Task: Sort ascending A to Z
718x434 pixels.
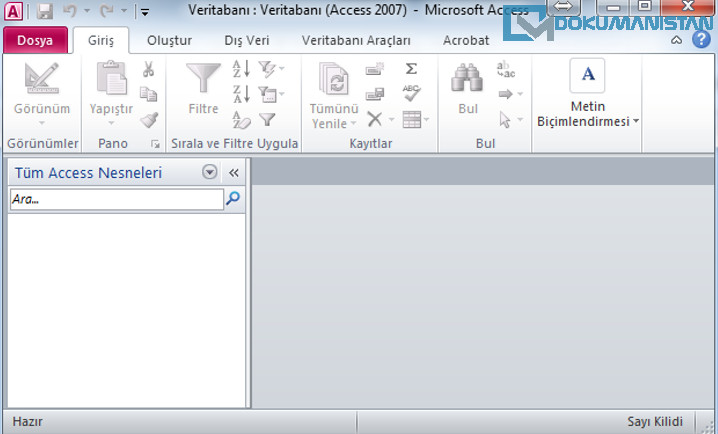Action: (241, 69)
